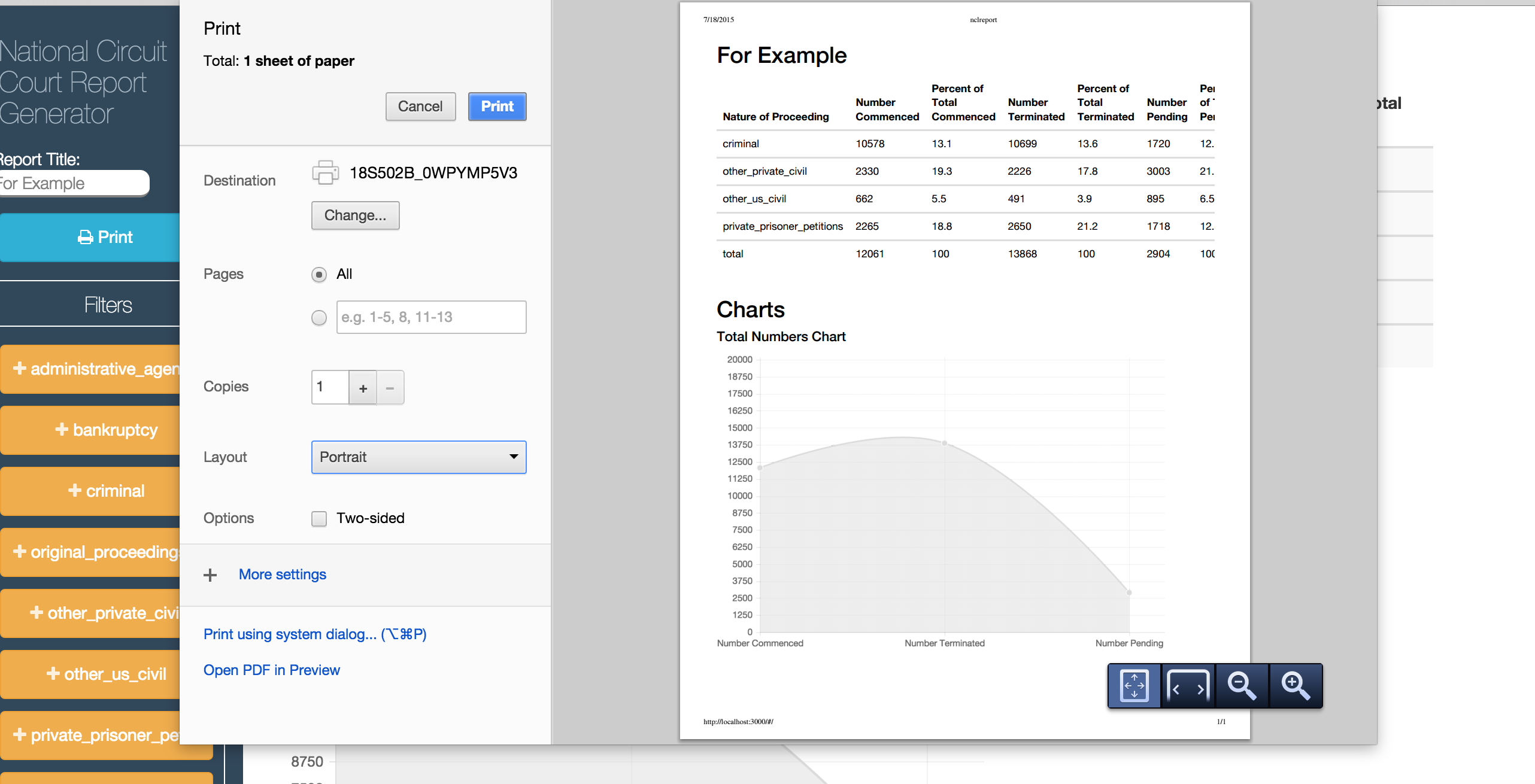Add the criminal filter
Image resolution: width=1535 pixels, height=784 pixels.
(x=107, y=491)
